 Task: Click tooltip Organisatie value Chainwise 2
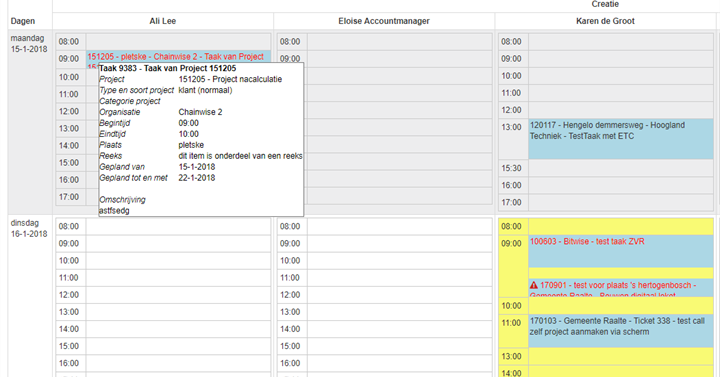200,112
